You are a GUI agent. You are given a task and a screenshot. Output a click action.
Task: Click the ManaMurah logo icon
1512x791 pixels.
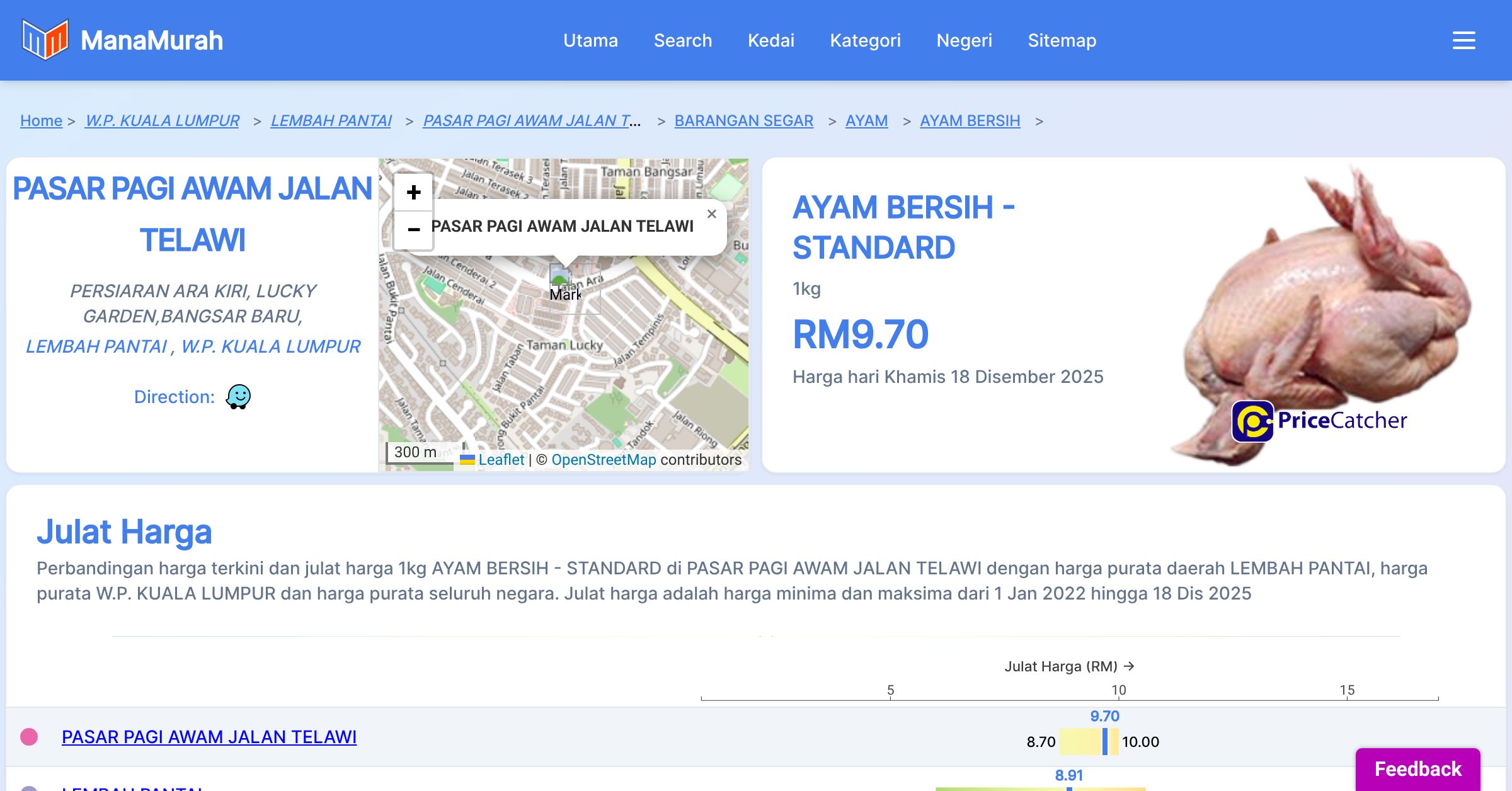(45, 40)
